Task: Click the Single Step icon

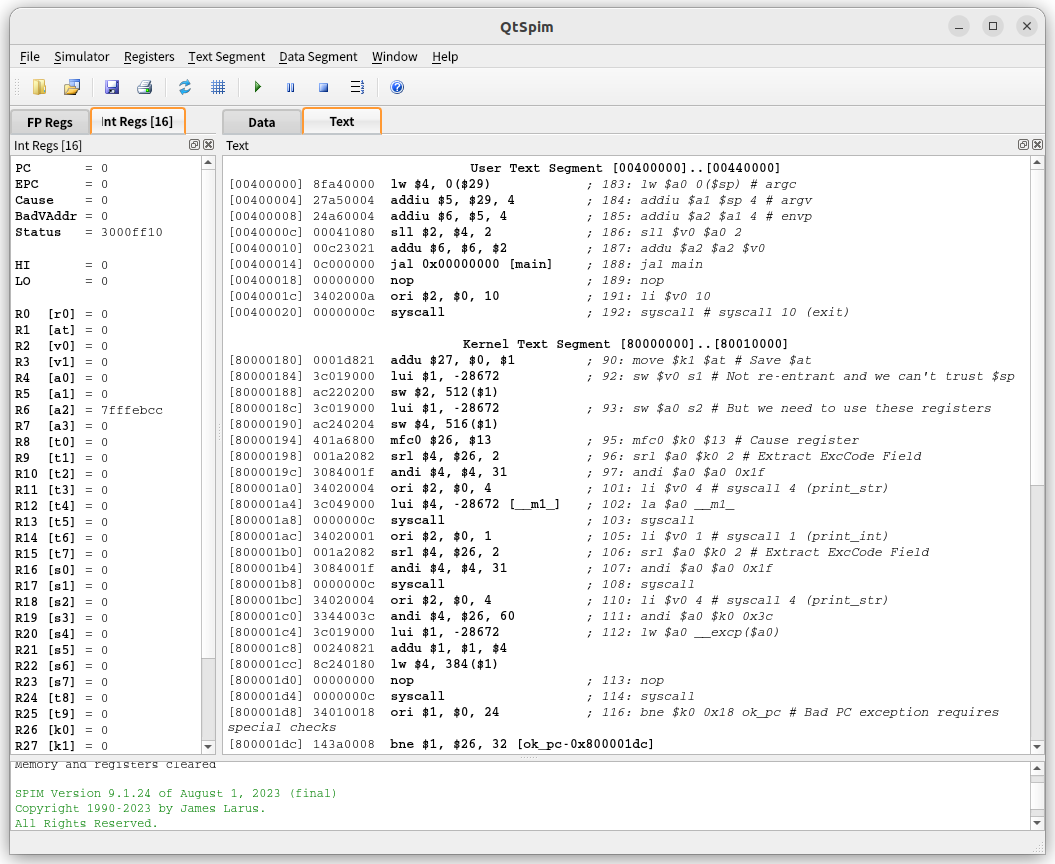Action: (x=357, y=87)
